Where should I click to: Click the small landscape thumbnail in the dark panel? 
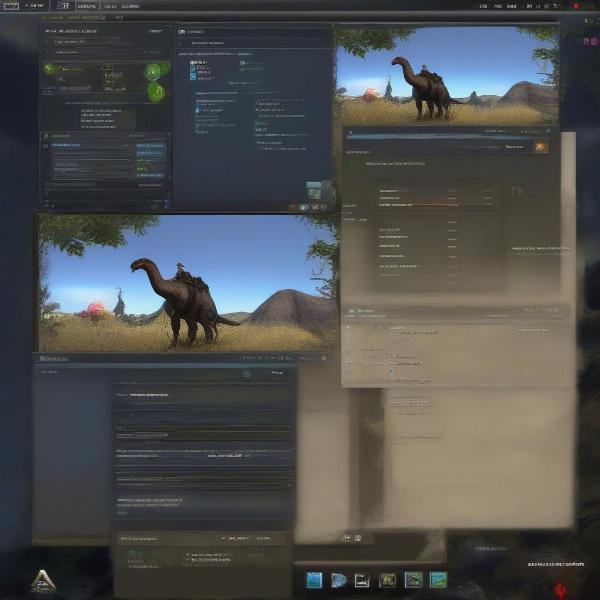(x=314, y=190)
